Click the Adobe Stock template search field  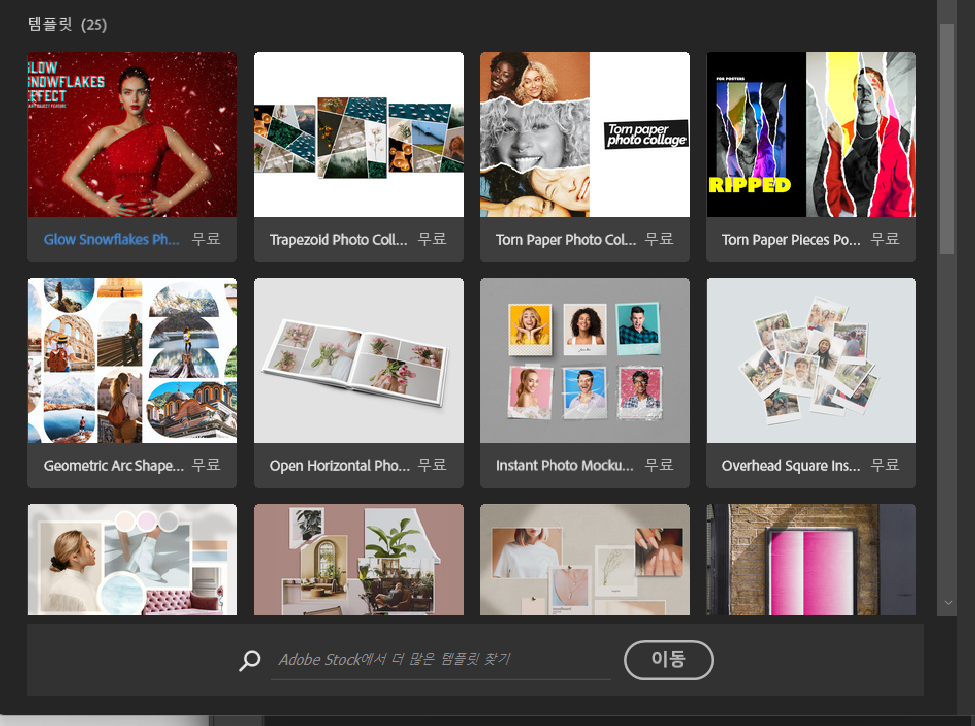click(440, 660)
